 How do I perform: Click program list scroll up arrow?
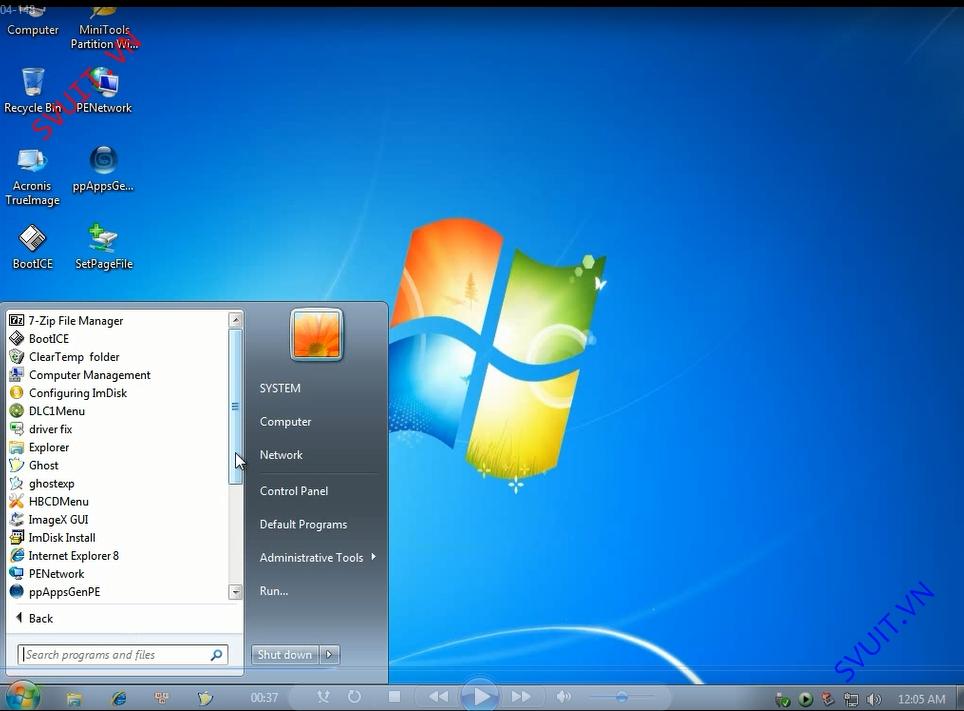pos(235,319)
